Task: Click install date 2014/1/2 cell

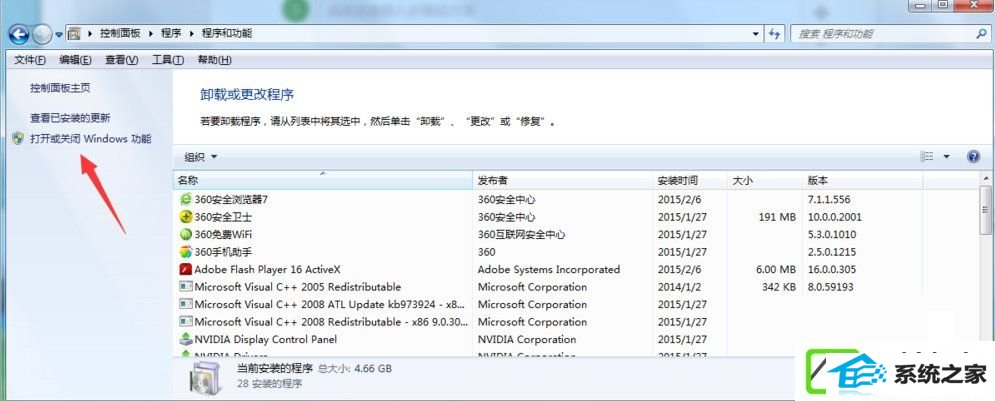Action: (678, 287)
